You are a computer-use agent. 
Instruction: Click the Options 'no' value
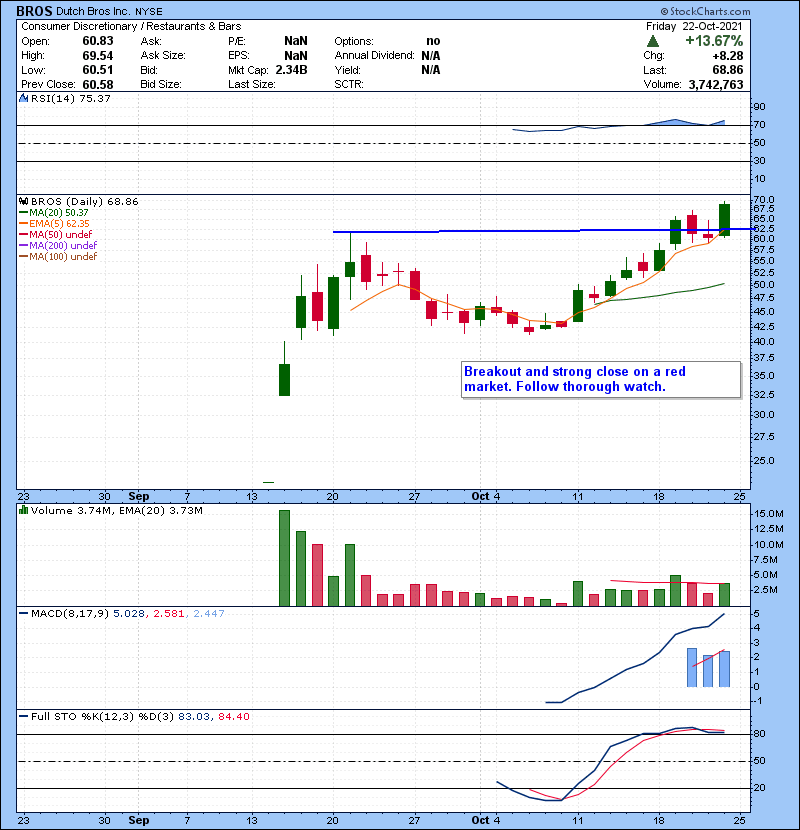click(x=433, y=41)
